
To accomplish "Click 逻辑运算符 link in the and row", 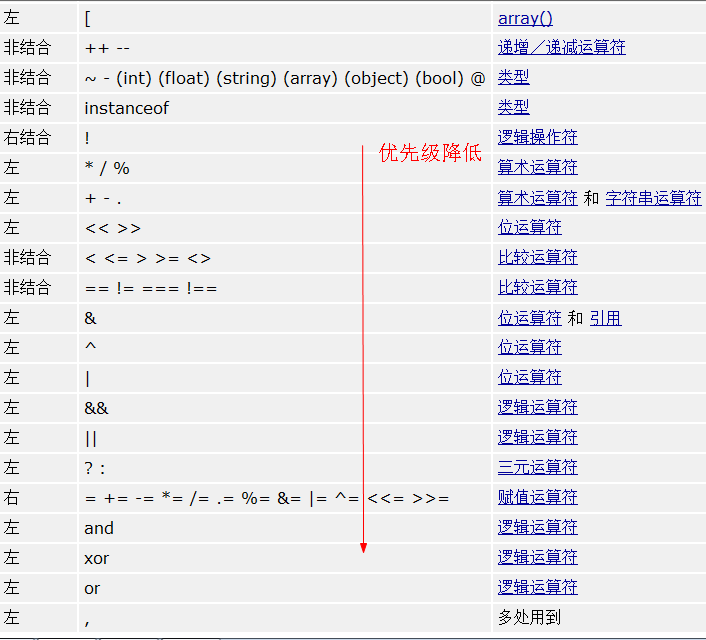I will tap(538, 527).
